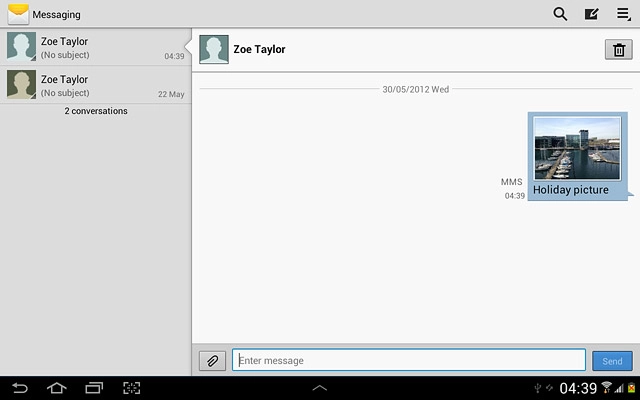Take a screenshot with capture icon
Viewport: 640px width, 400px height.
[x=131, y=388]
